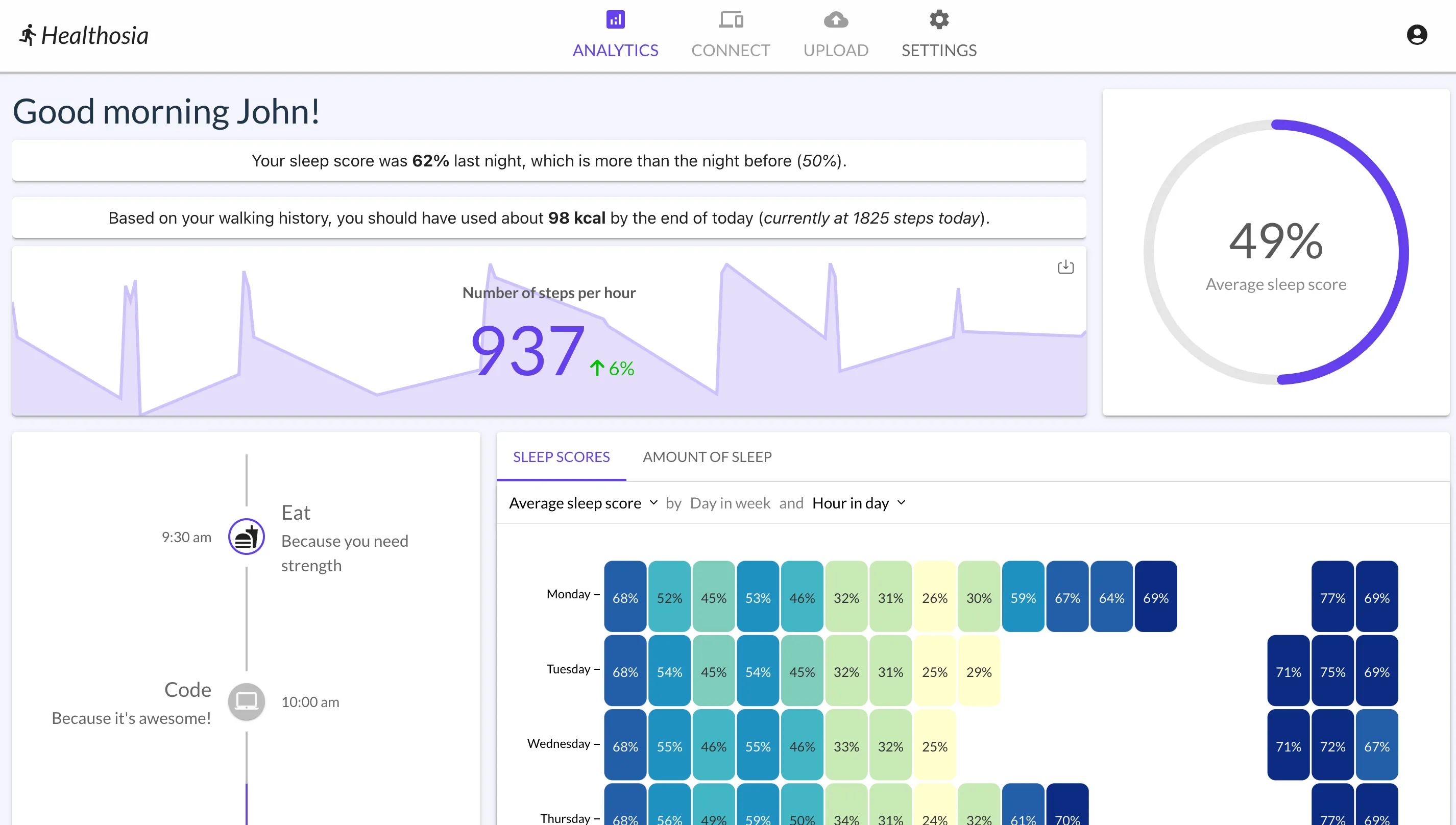
Task: Click the Tuesday row label
Action: click(568, 669)
